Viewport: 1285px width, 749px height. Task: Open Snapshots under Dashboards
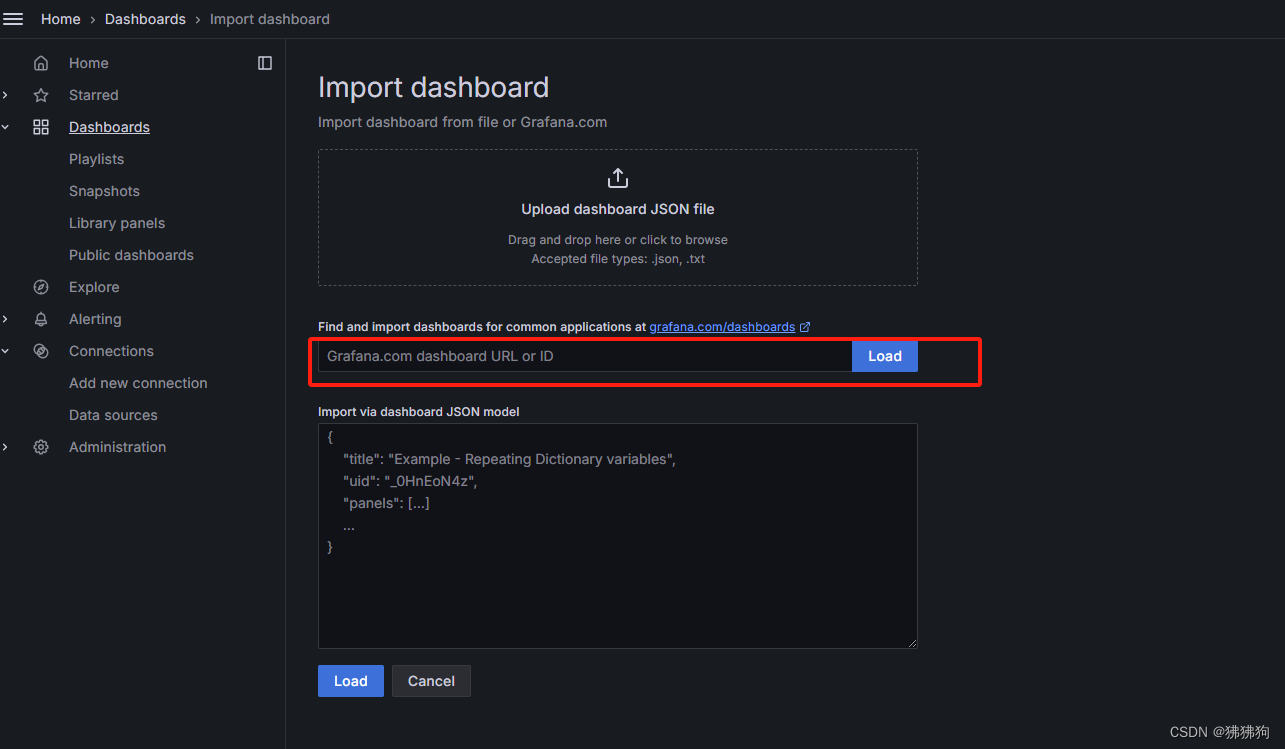tap(104, 191)
